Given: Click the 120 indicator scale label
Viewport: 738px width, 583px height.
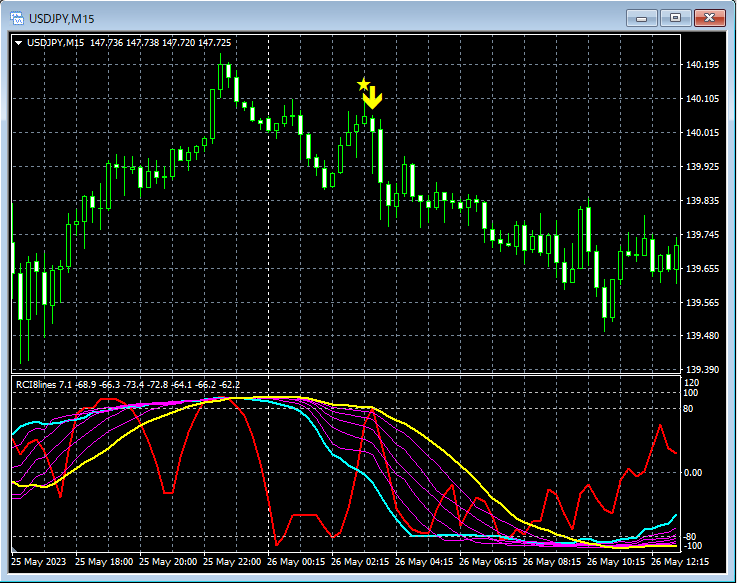Looking at the screenshot, I should pyautogui.click(x=691, y=383).
